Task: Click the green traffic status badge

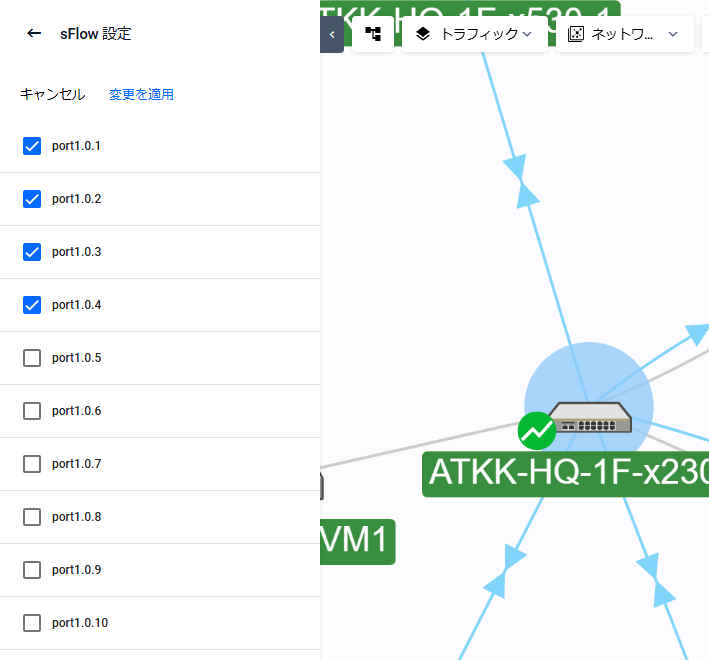Action: pyautogui.click(x=537, y=431)
